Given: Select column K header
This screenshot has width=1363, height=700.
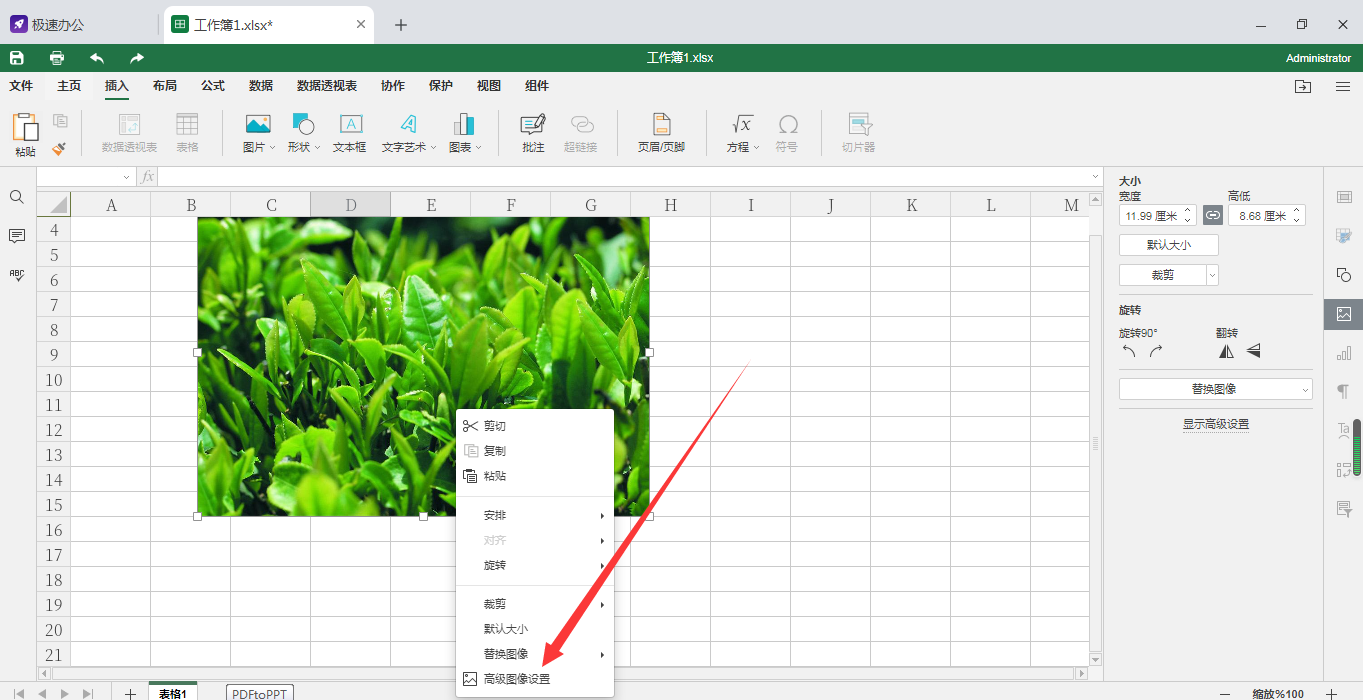Looking at the screenshot, I should click(x=911, y=205).
